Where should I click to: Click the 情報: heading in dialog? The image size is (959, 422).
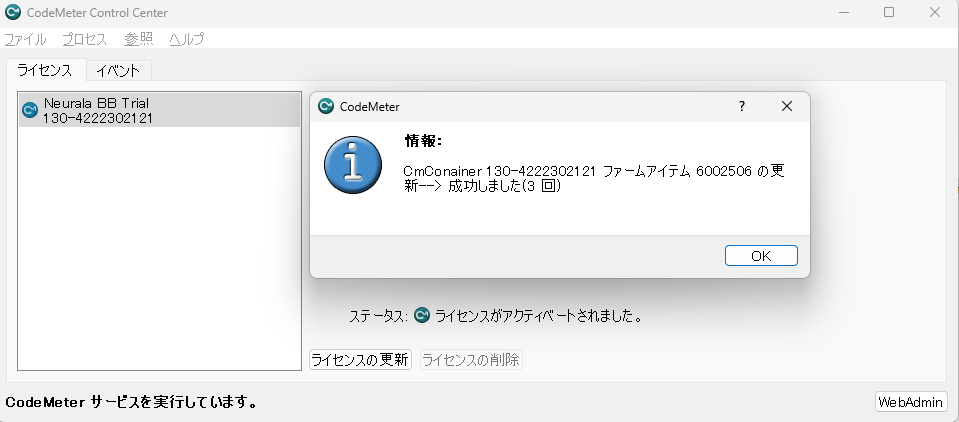423,141
